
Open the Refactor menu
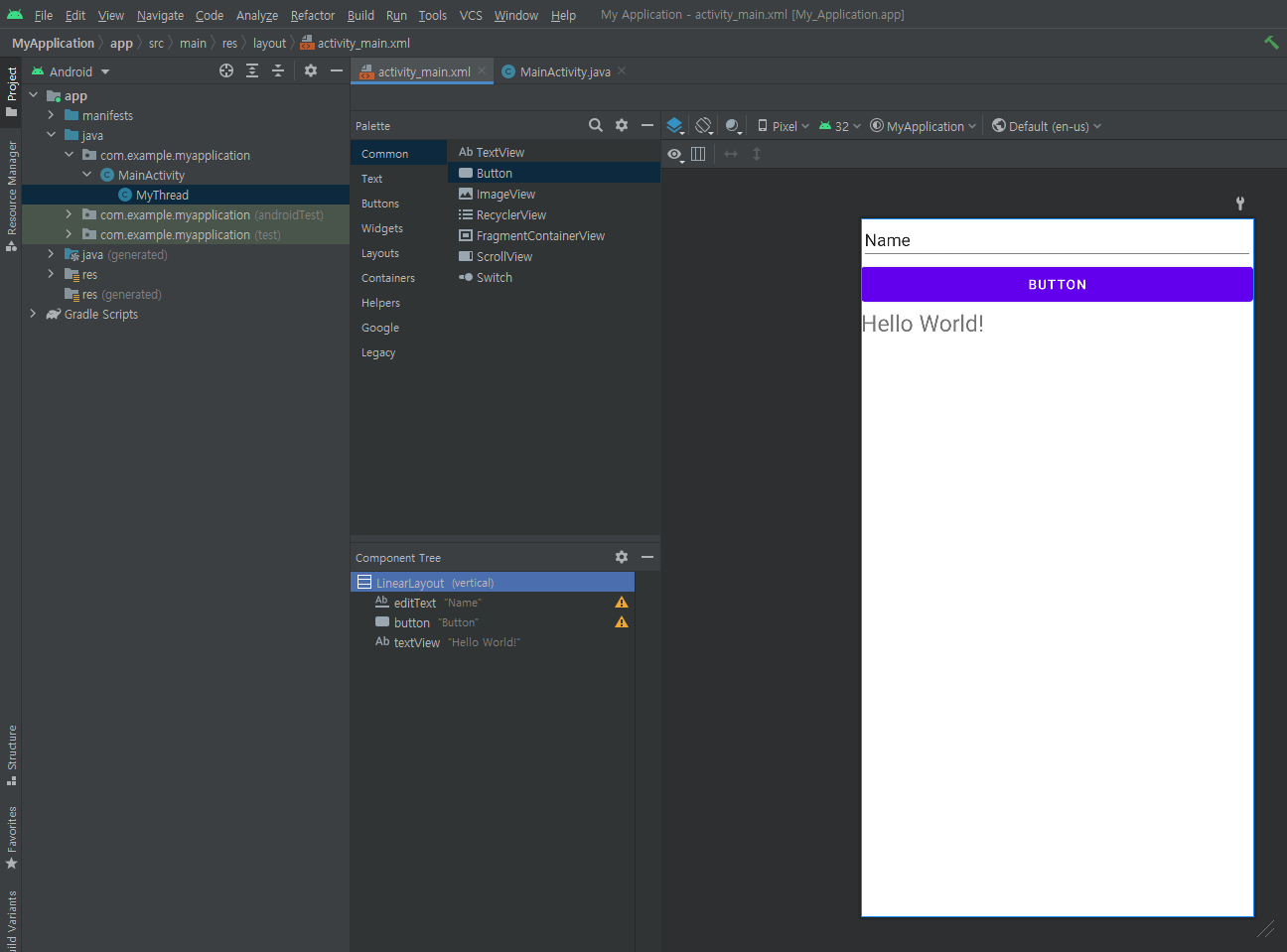click(x=313, y=15)
